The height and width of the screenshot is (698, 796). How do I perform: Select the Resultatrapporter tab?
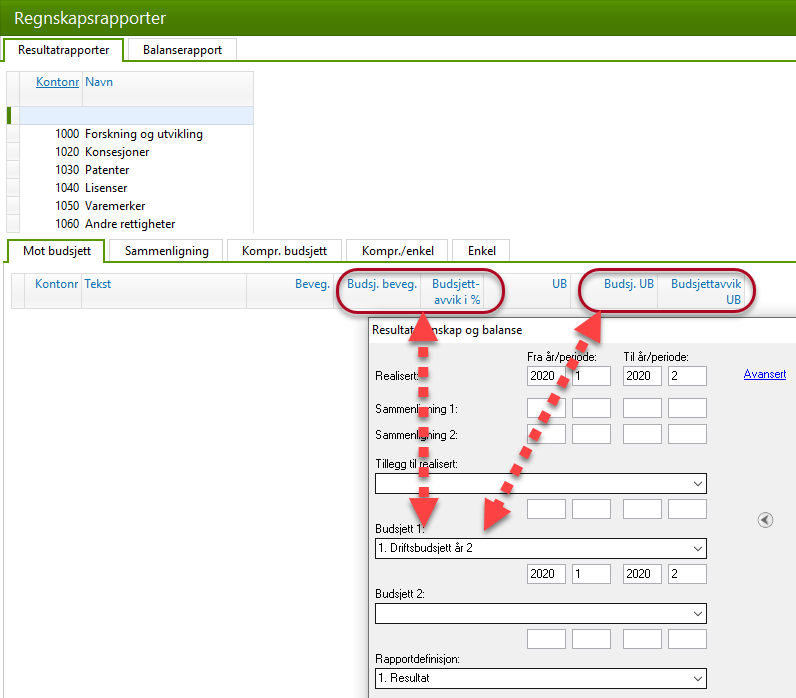pos(63,50)
